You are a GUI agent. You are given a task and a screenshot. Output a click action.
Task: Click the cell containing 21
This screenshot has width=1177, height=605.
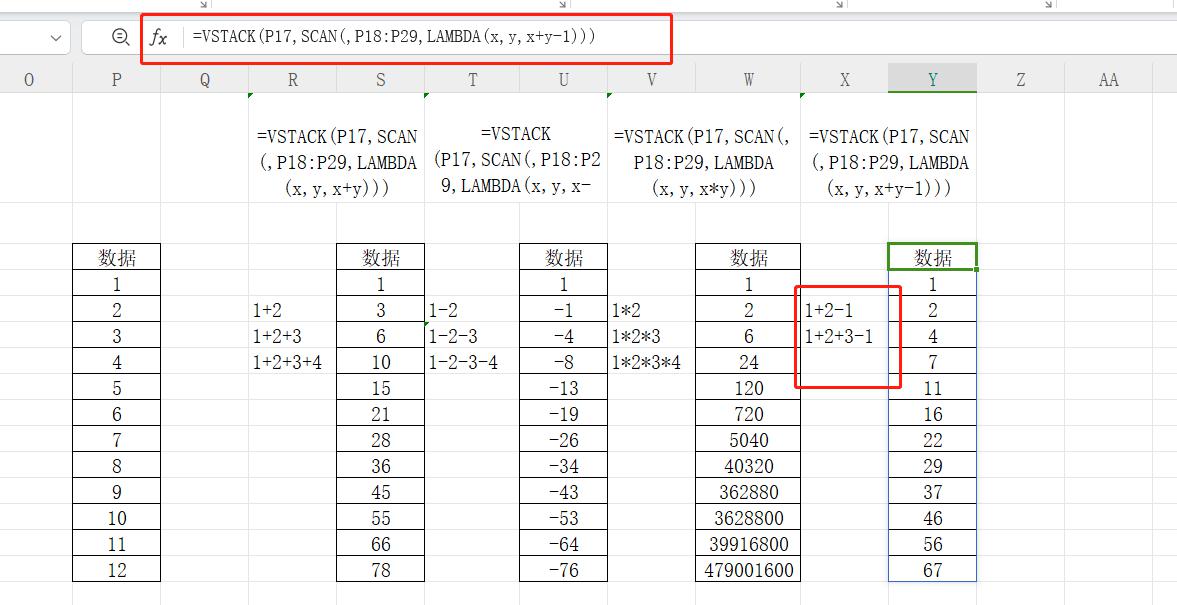pos(381,414)
